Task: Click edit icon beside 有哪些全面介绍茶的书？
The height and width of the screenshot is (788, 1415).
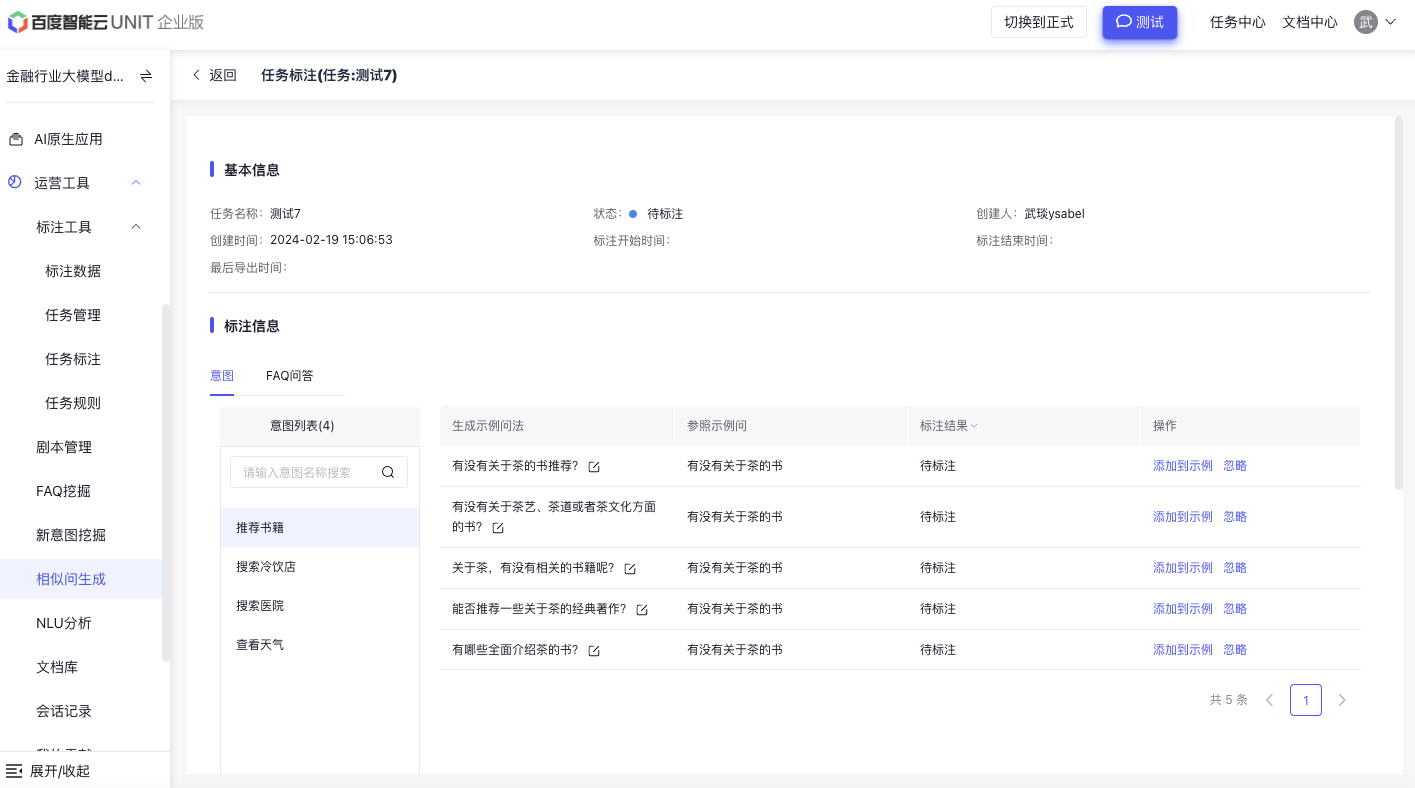Action: tap(594, 651)
